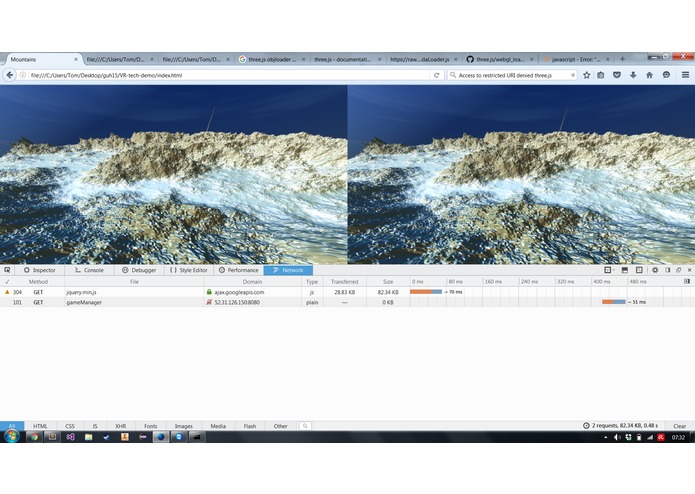Switch to three.js objloader Google tab
The image size is (695, 494).
tap(271, 59)
